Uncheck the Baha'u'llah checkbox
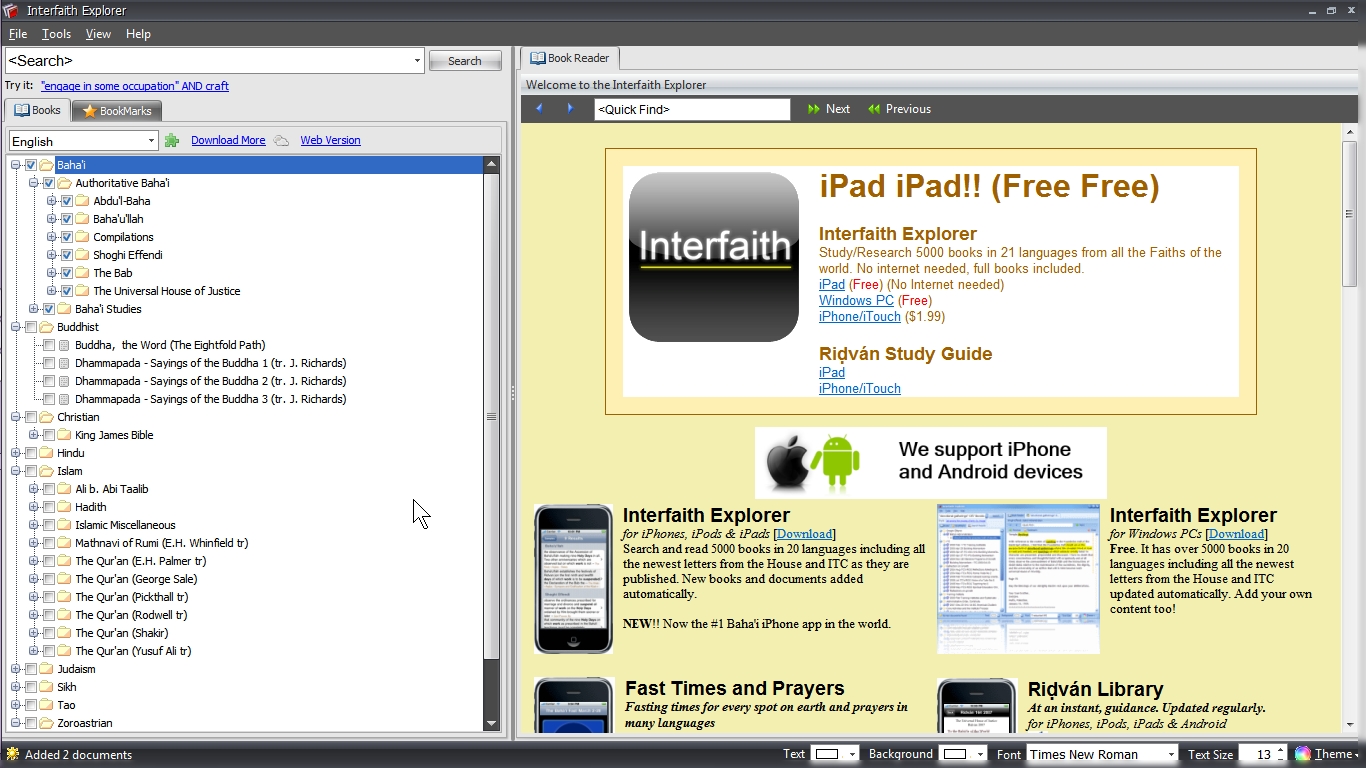The width and height of the screenshot is (1366, 768). 66,218
